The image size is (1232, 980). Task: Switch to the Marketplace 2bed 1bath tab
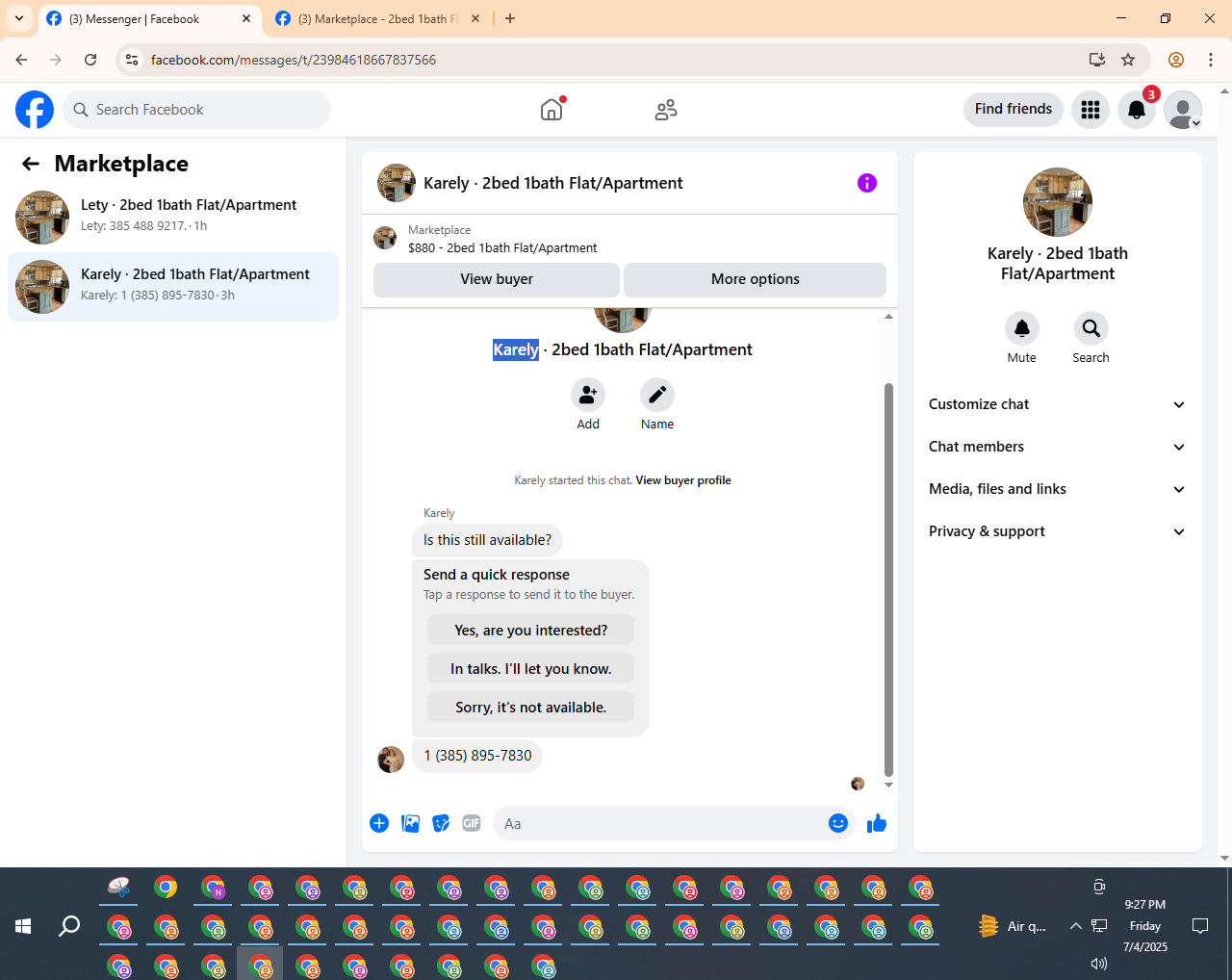tap(378, 19)
